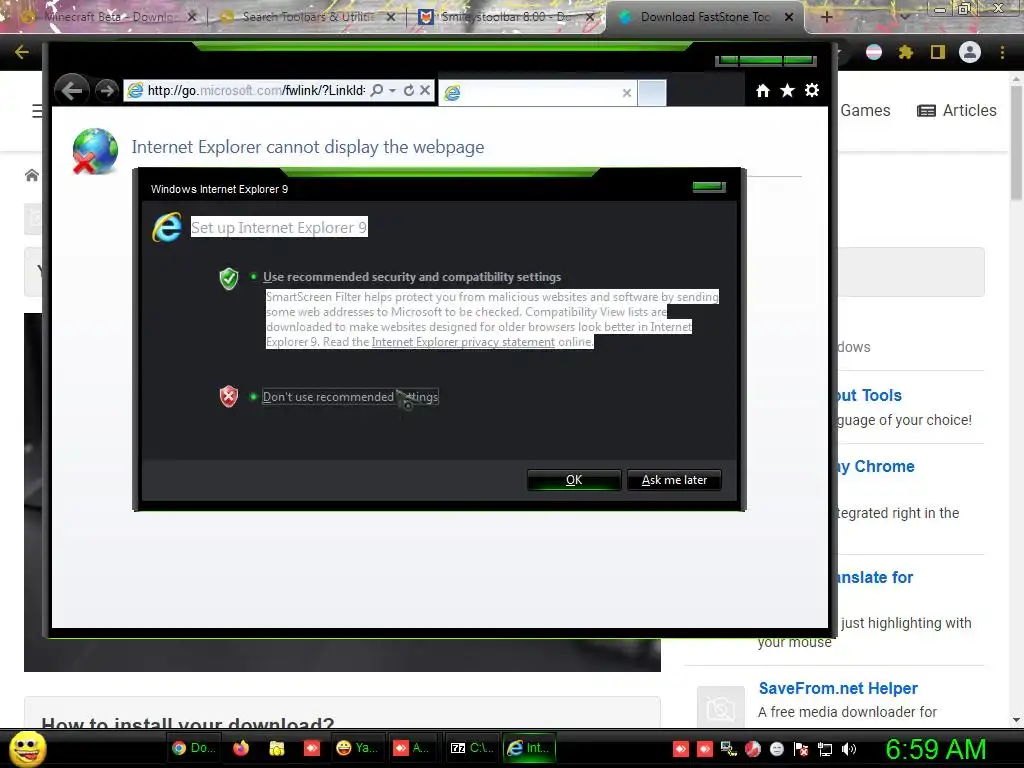The height and width of the screenshot is (768, 1024).
Task: Go back in Internet Explorer window
Action: point(71,90)
